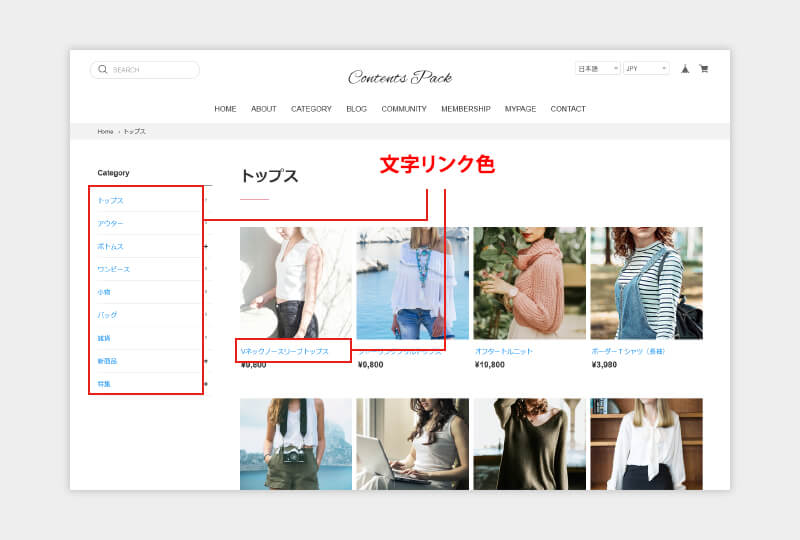Viewport: 800px width, 540px height.
Task: Select バッグ category link
Action: click(x=107, y=315)
